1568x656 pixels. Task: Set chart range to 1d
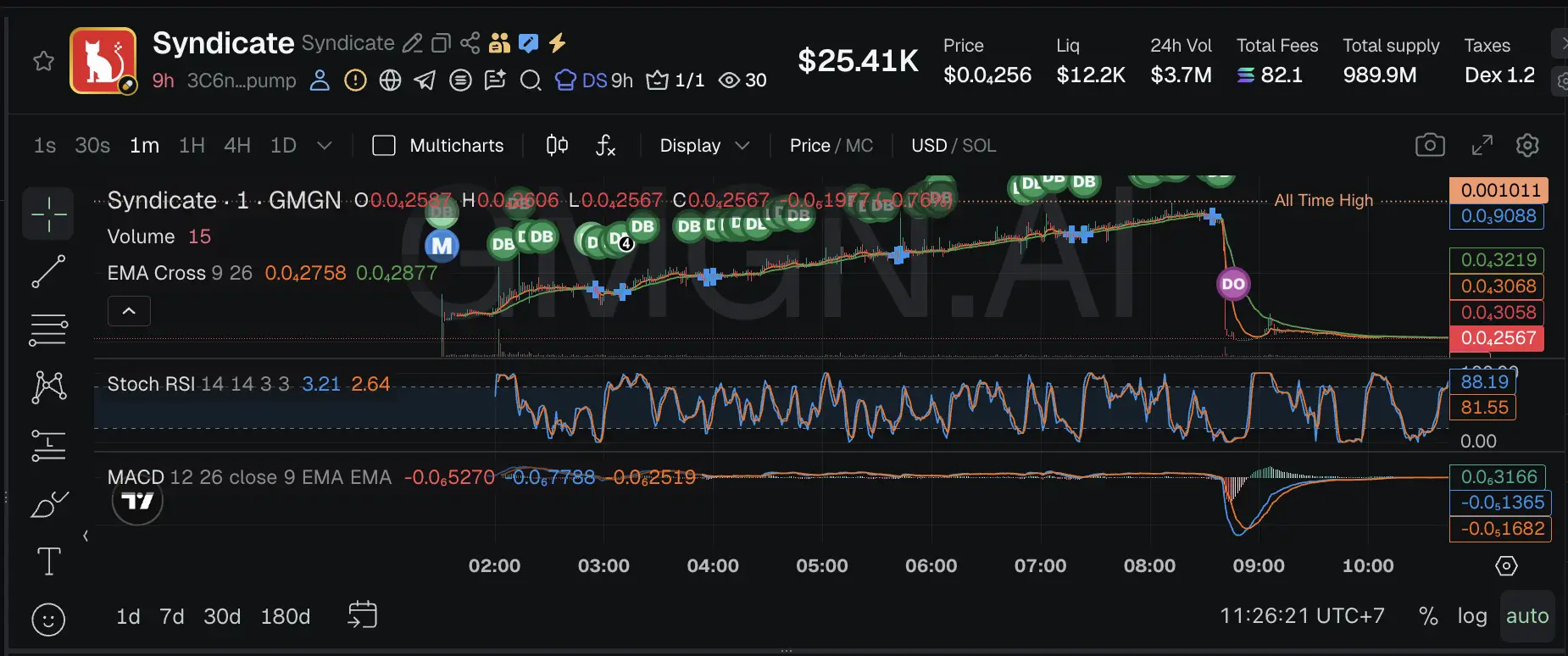[128, 616]
